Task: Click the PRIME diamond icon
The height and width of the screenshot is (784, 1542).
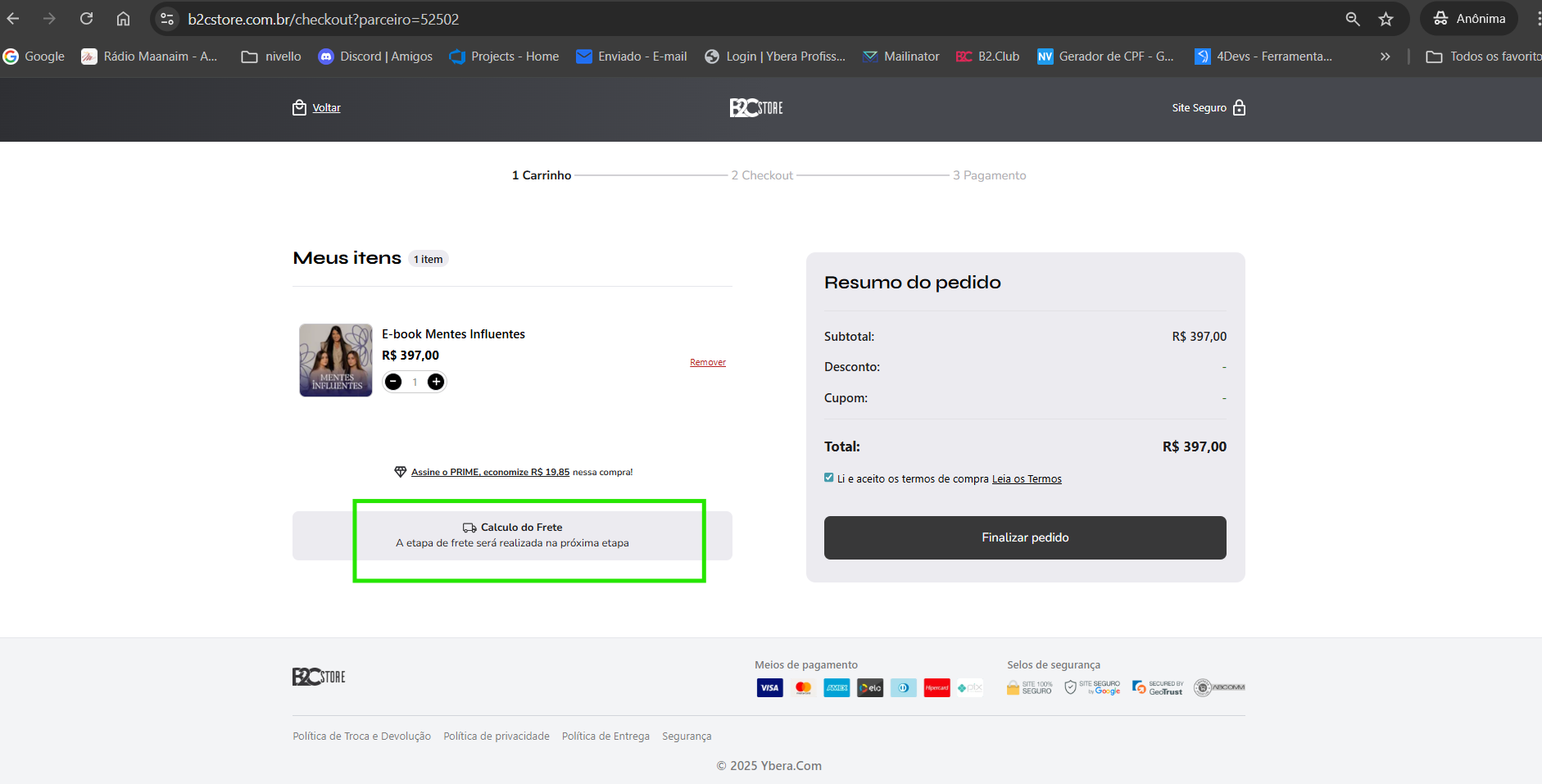Action: pyautogui.click(x=401, y=472)
